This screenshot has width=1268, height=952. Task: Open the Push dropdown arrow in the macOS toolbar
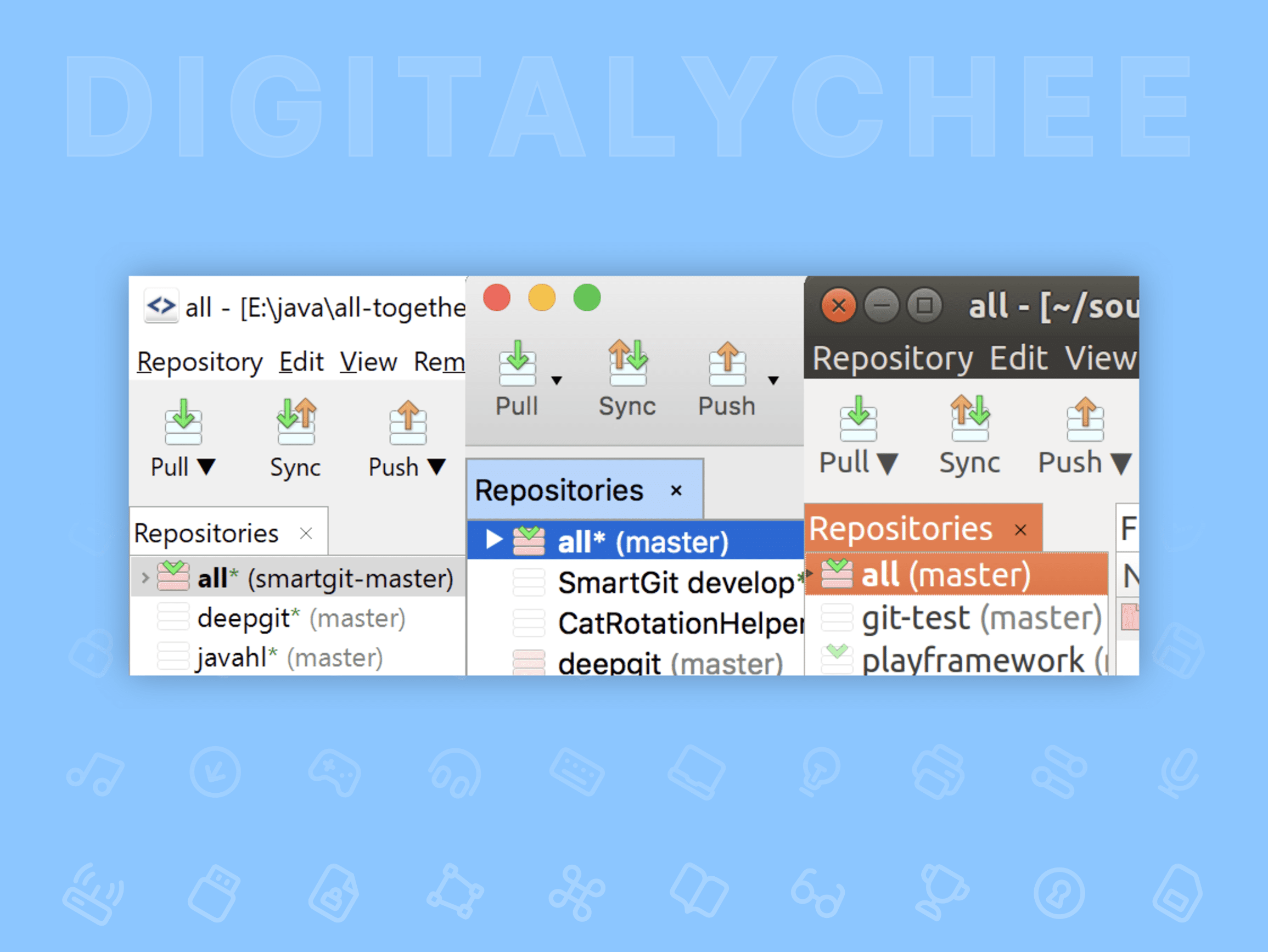[773, 380]
